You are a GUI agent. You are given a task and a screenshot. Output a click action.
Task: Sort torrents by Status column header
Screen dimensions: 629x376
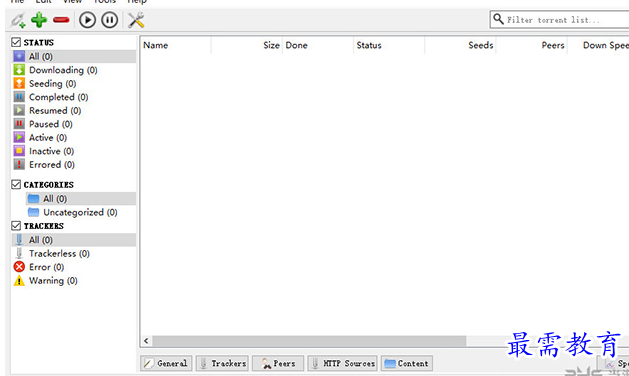389,45
